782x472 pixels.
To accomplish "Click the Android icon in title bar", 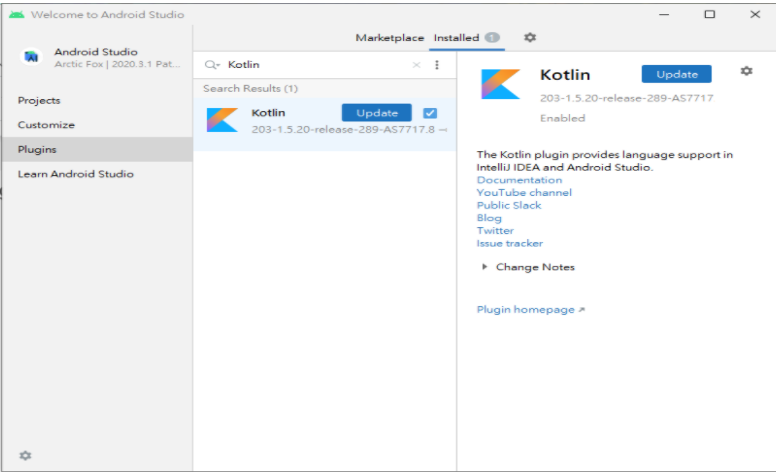I will [16, 14].
